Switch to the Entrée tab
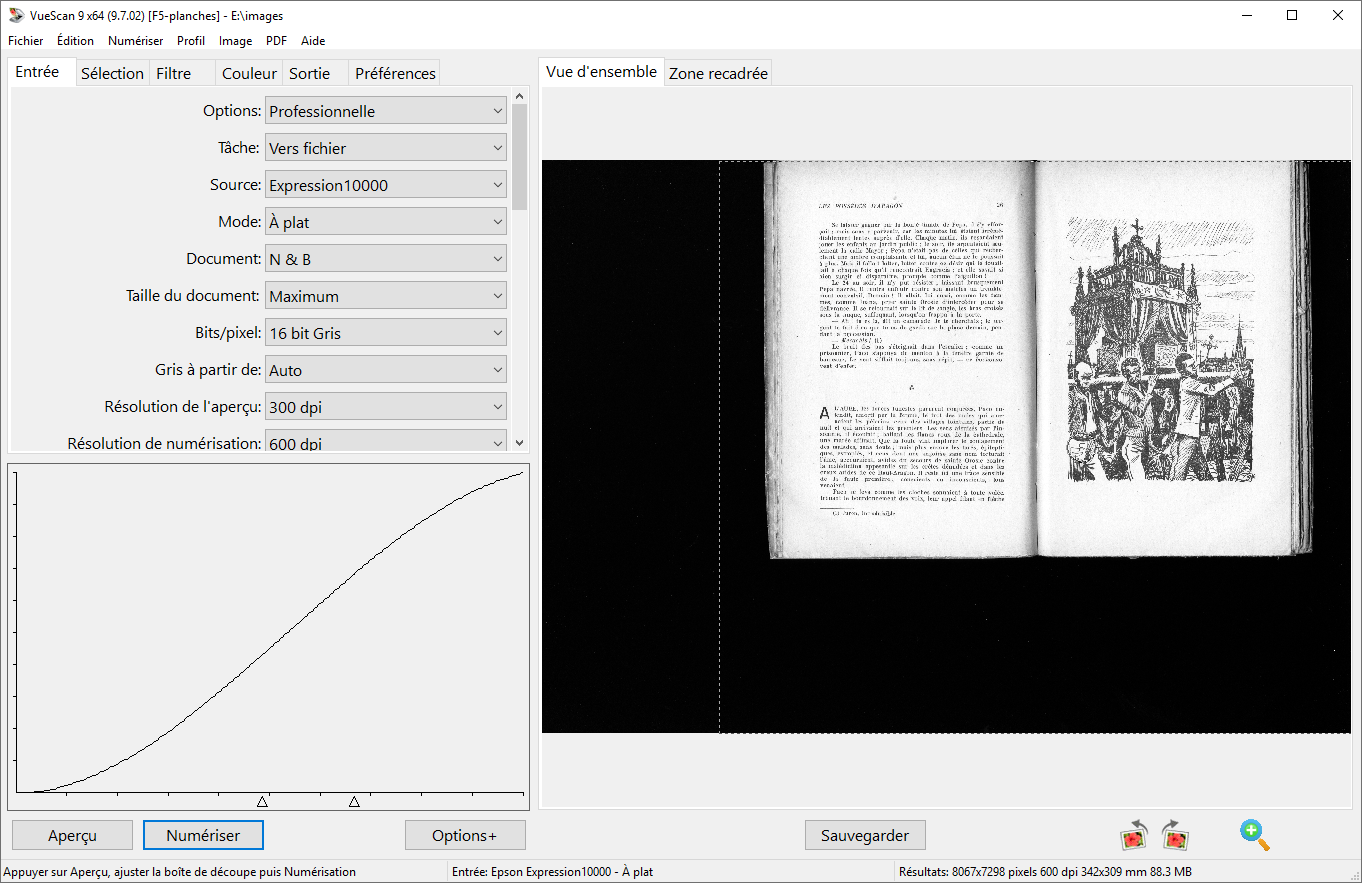The image size is (1362, 883). click(41, 72)
